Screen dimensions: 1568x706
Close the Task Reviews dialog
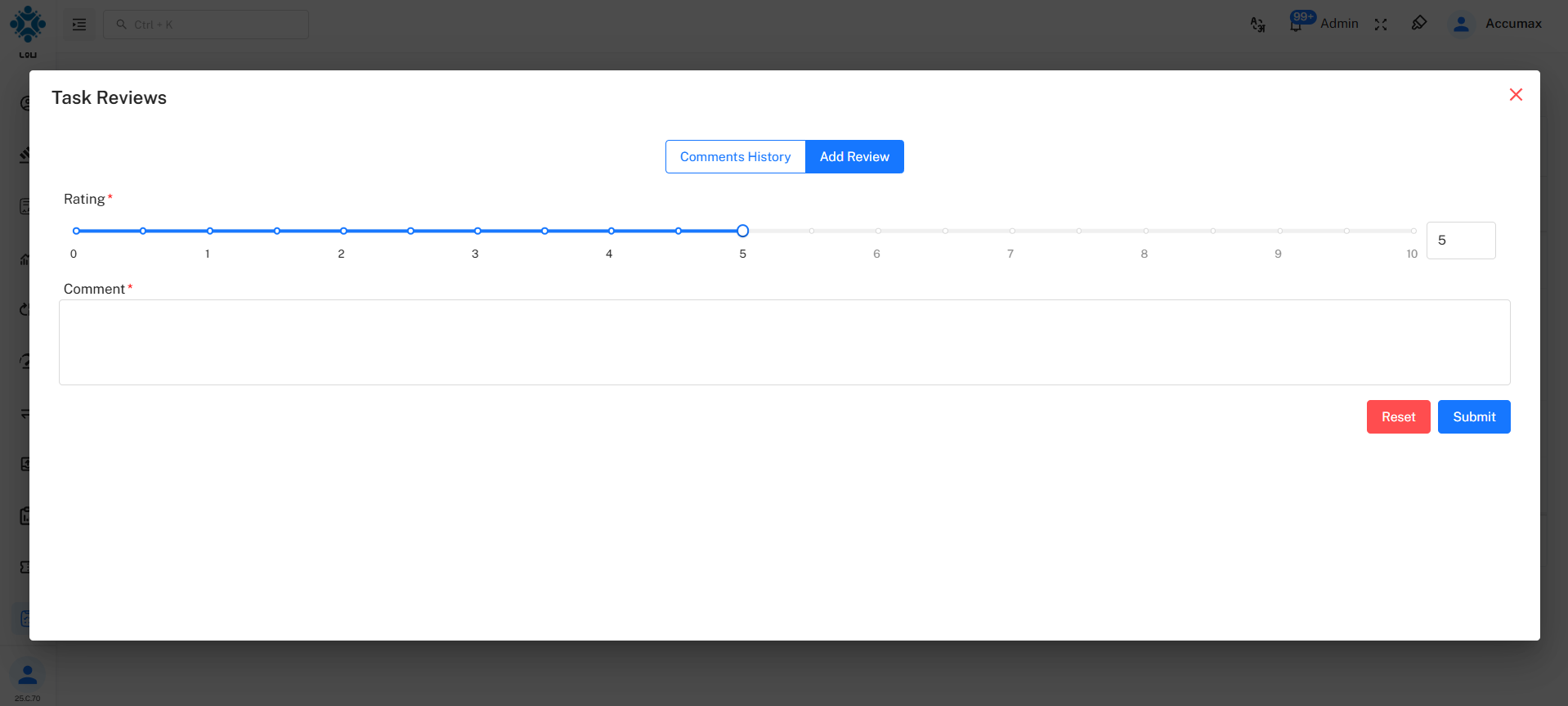point(1516,94)
